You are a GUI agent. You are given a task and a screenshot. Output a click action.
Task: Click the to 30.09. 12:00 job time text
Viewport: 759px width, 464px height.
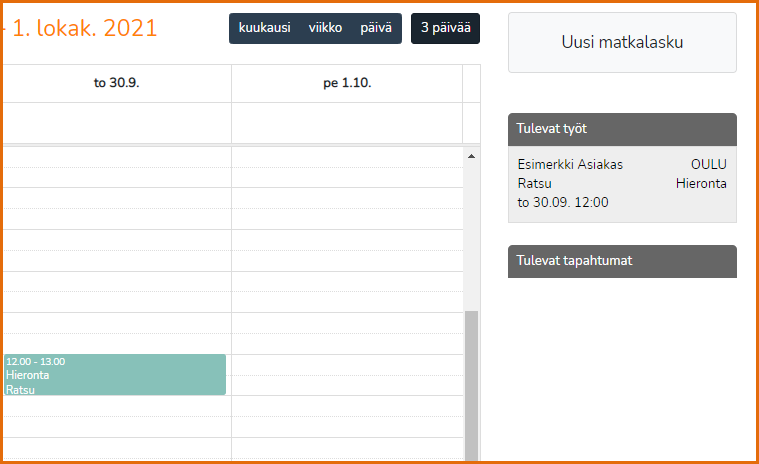coord(563,202)
